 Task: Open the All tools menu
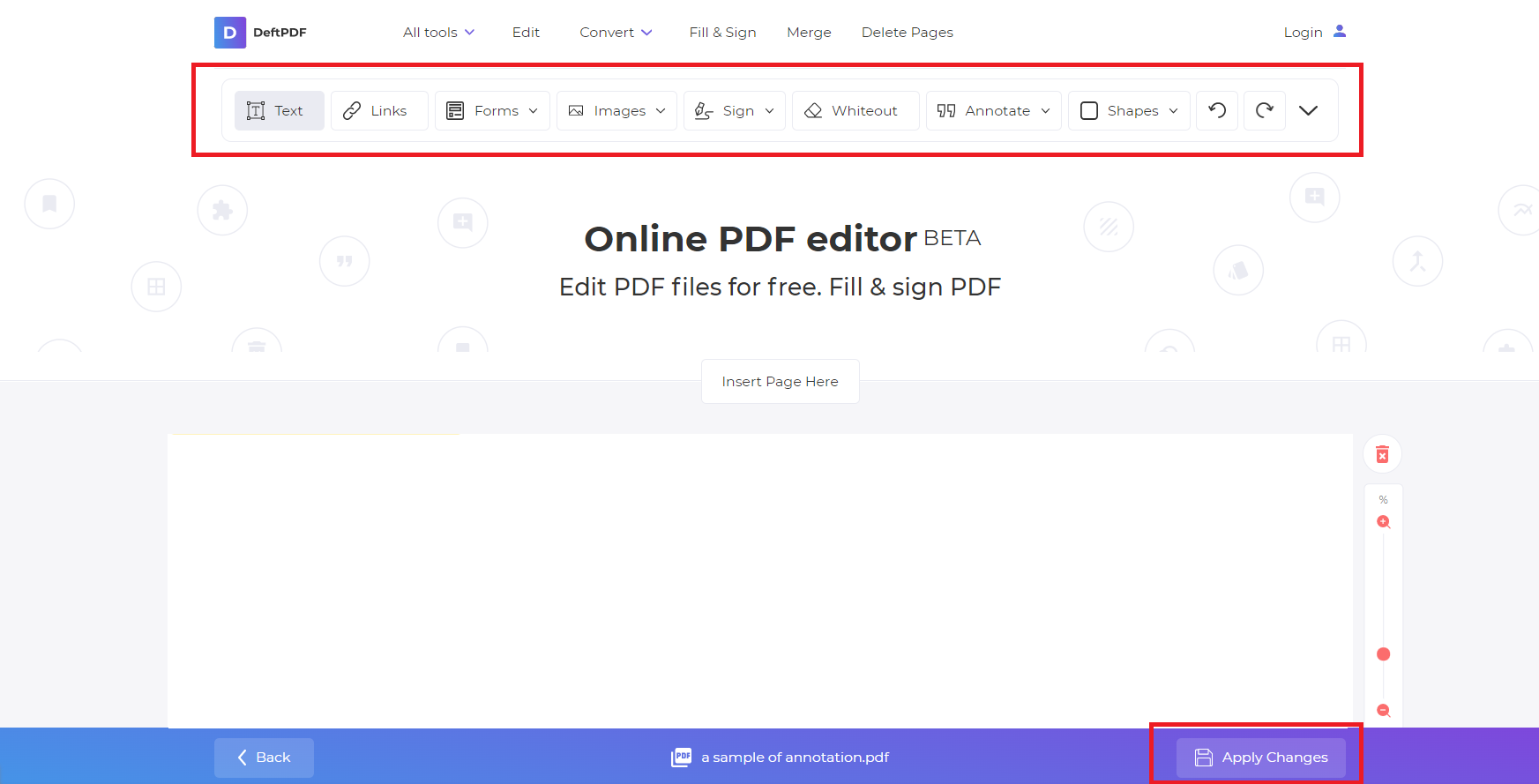coord(439,33)
